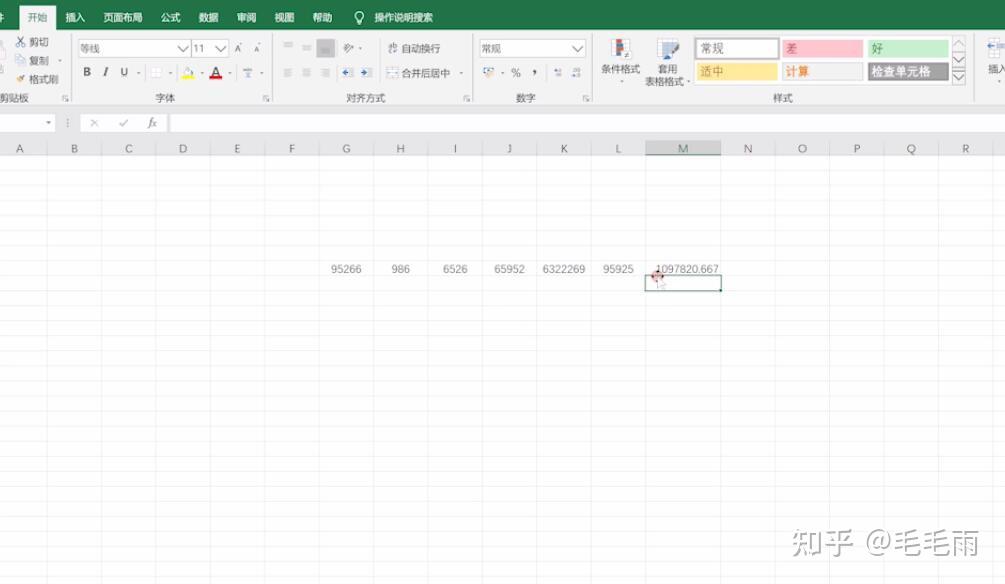Screen dimensions: 1005x584
Task: Switch to the Insert (插入) tab
Action: [75, 17]
